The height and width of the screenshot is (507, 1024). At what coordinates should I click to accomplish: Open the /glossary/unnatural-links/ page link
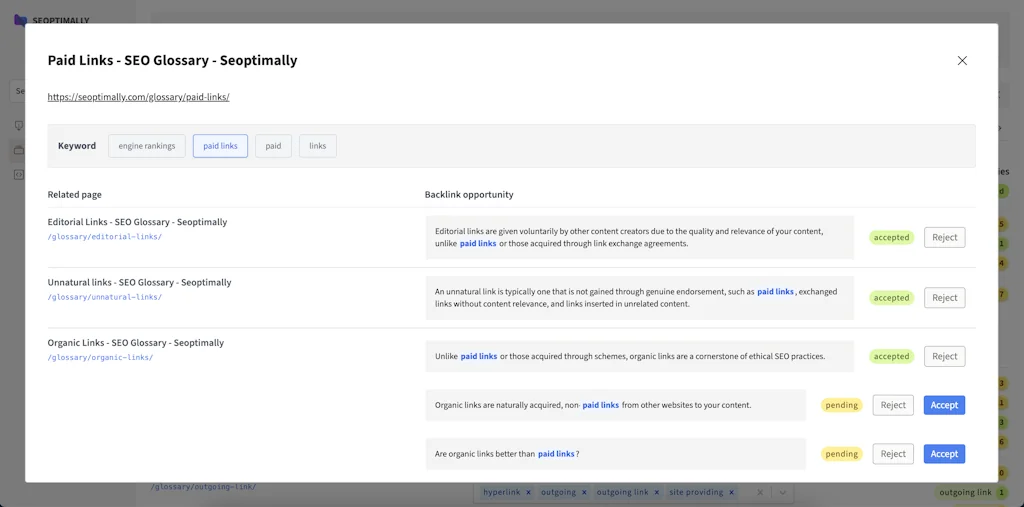104,297
